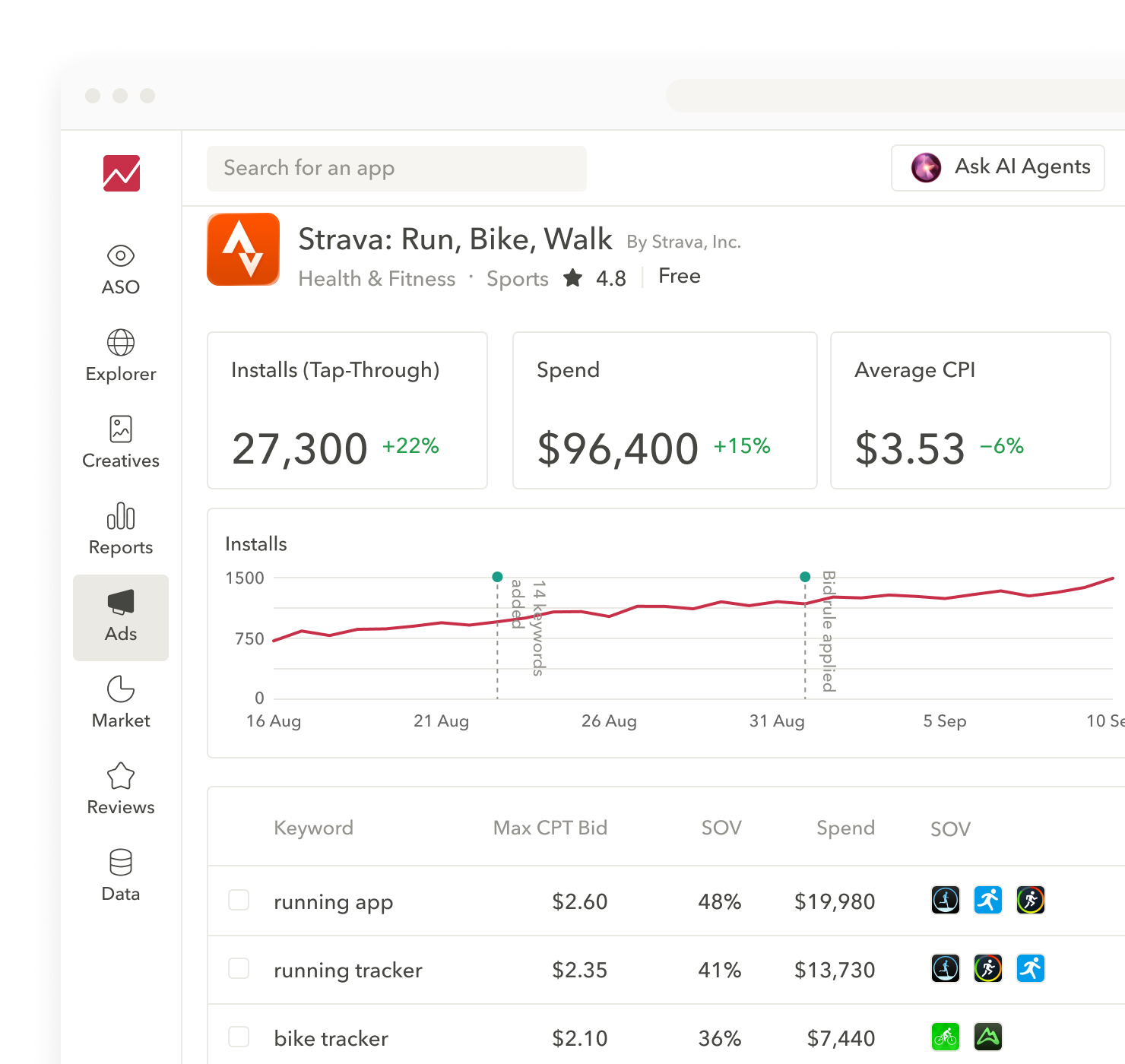Click the dark green mountain icon in bike tracker row
The image size is (1125, 1064).
[x=988, y=1037]
